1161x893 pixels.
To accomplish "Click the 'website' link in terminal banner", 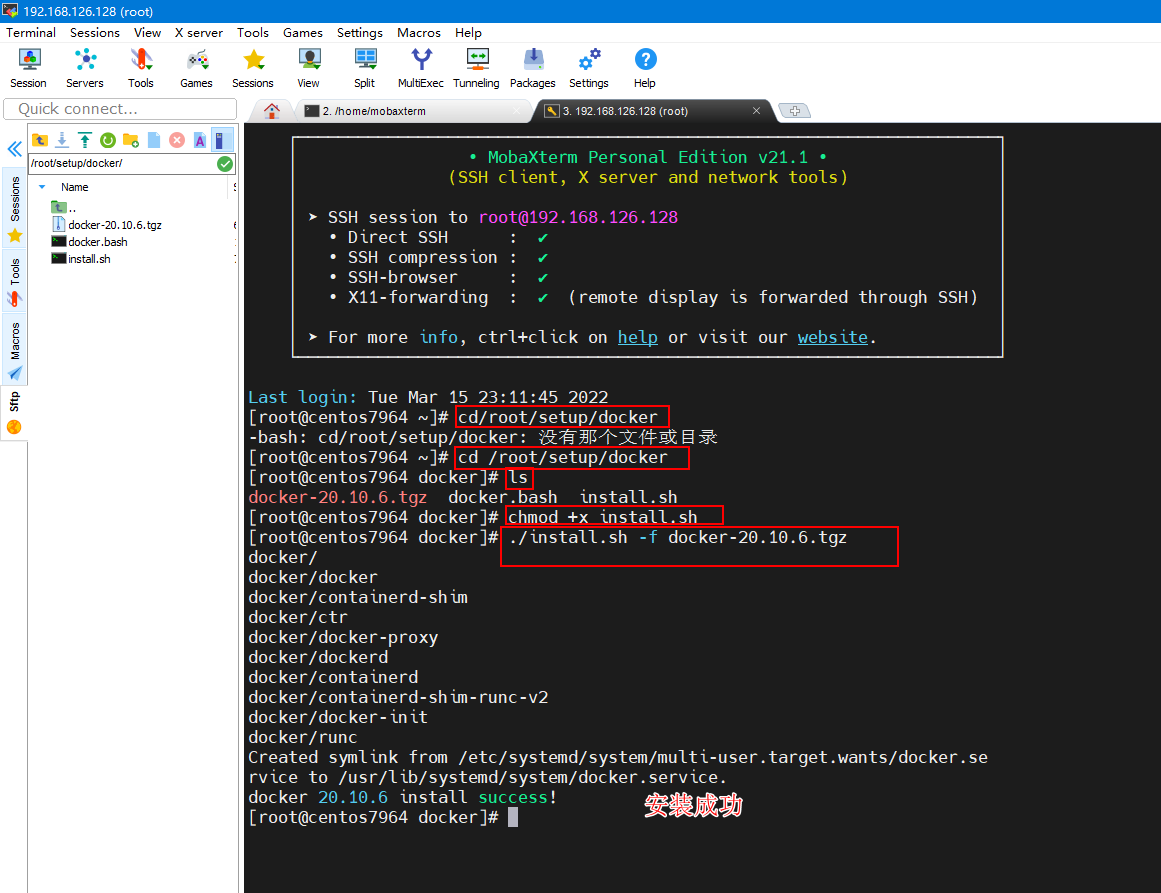I will pos(832,337).
